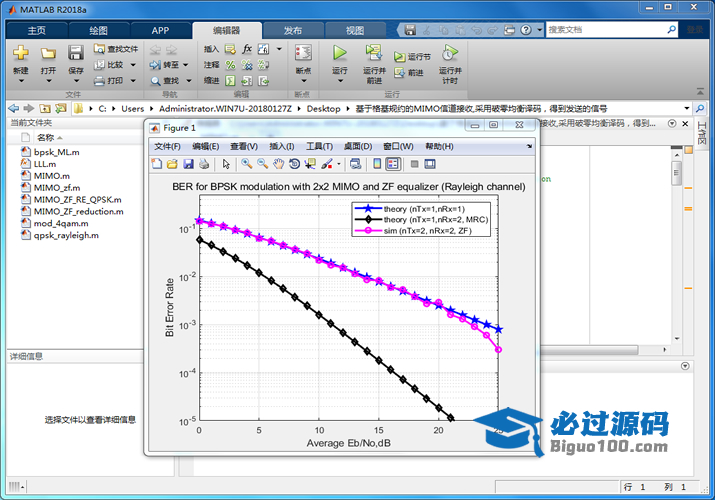Click the up-one-folder icon in the address bar
Screen dimensions: 715x500
coord(45,108)
